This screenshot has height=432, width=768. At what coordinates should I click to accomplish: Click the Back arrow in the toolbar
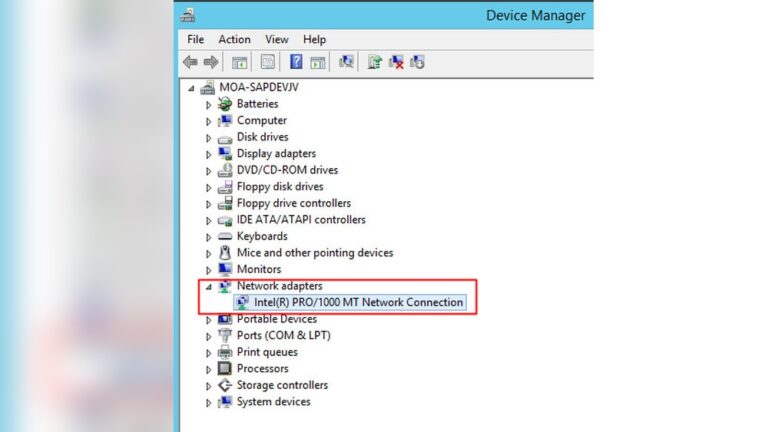click(x=190, y=62)
